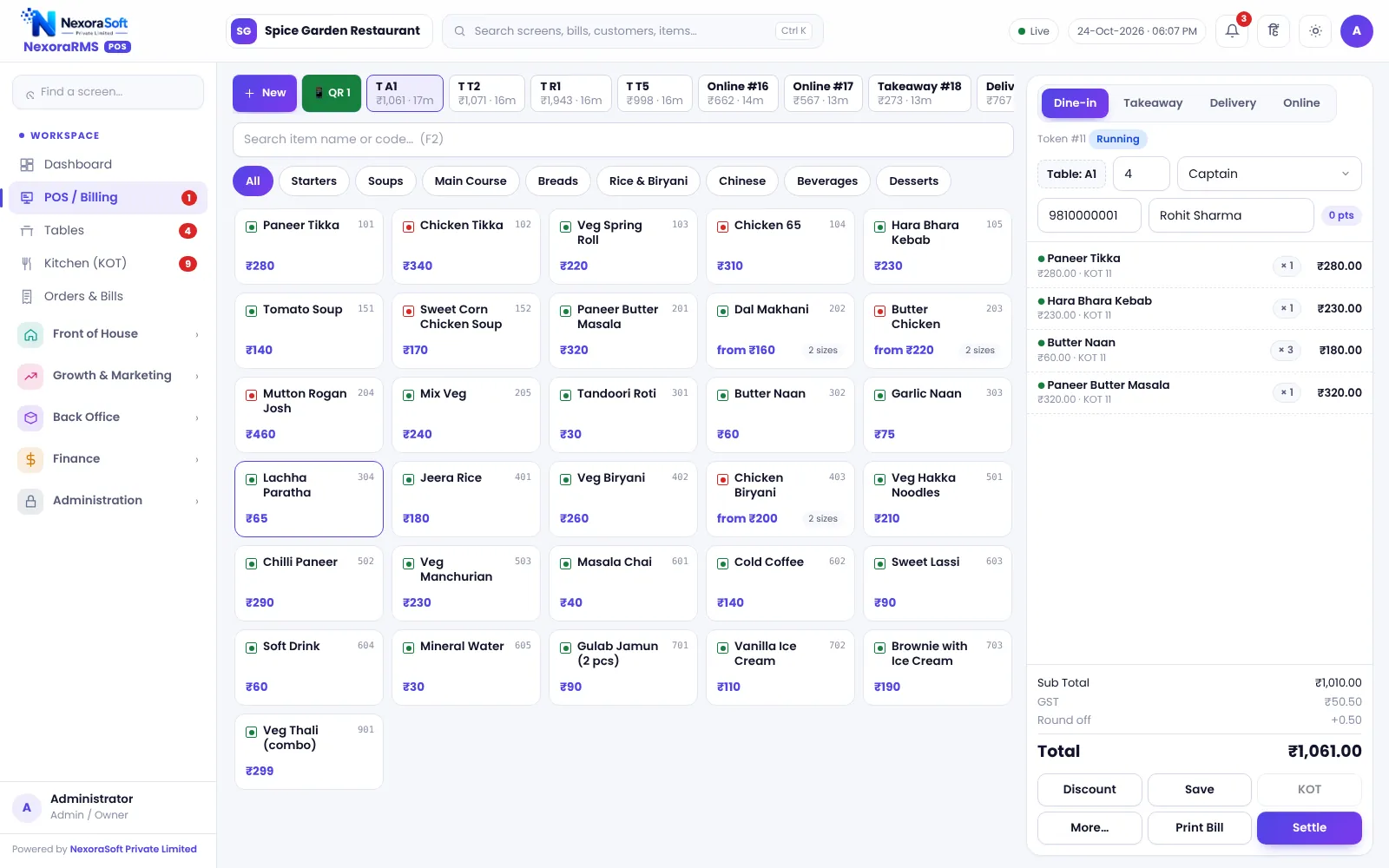
Task: Click the language switch icon
Action: (1274, 31)
